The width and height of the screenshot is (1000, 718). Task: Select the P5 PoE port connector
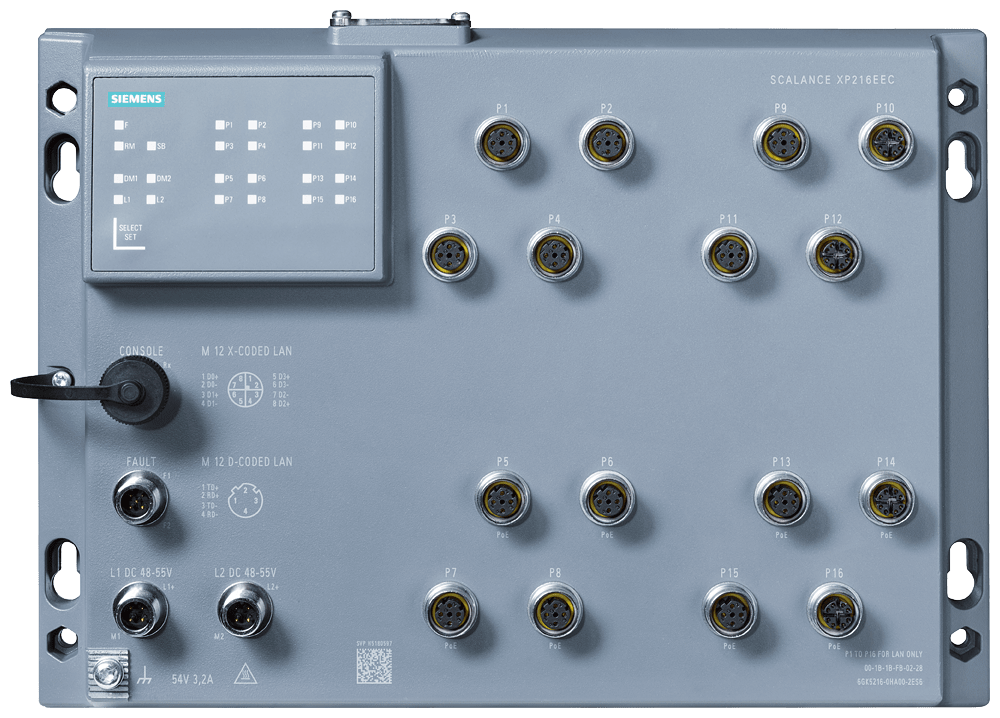502,497
